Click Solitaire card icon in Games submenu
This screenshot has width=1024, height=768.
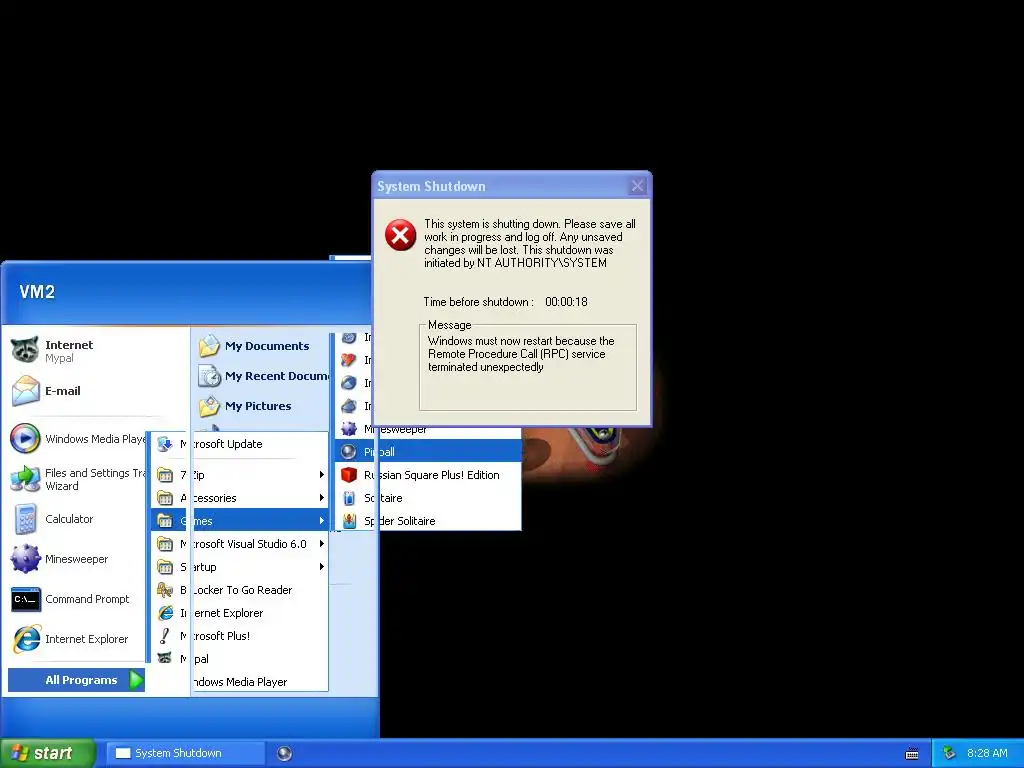349,498
